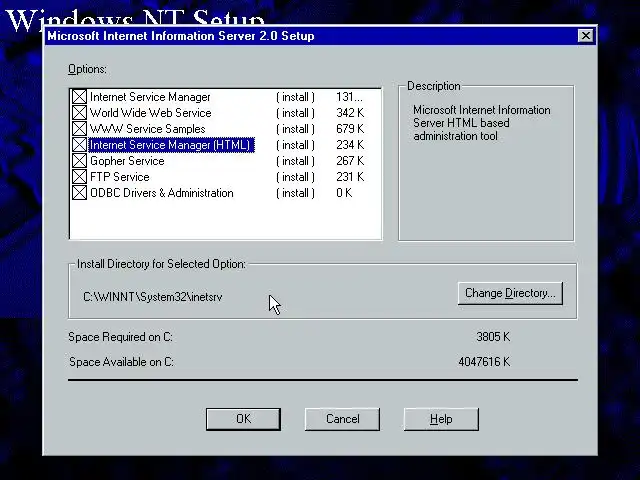Select the Internet Service Manager row label
The height and width of the screenshot is (480, 640).
150,97
